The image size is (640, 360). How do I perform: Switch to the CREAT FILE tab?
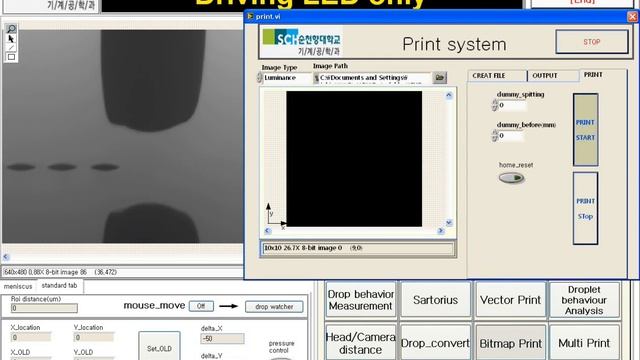(x=497, y=76)
